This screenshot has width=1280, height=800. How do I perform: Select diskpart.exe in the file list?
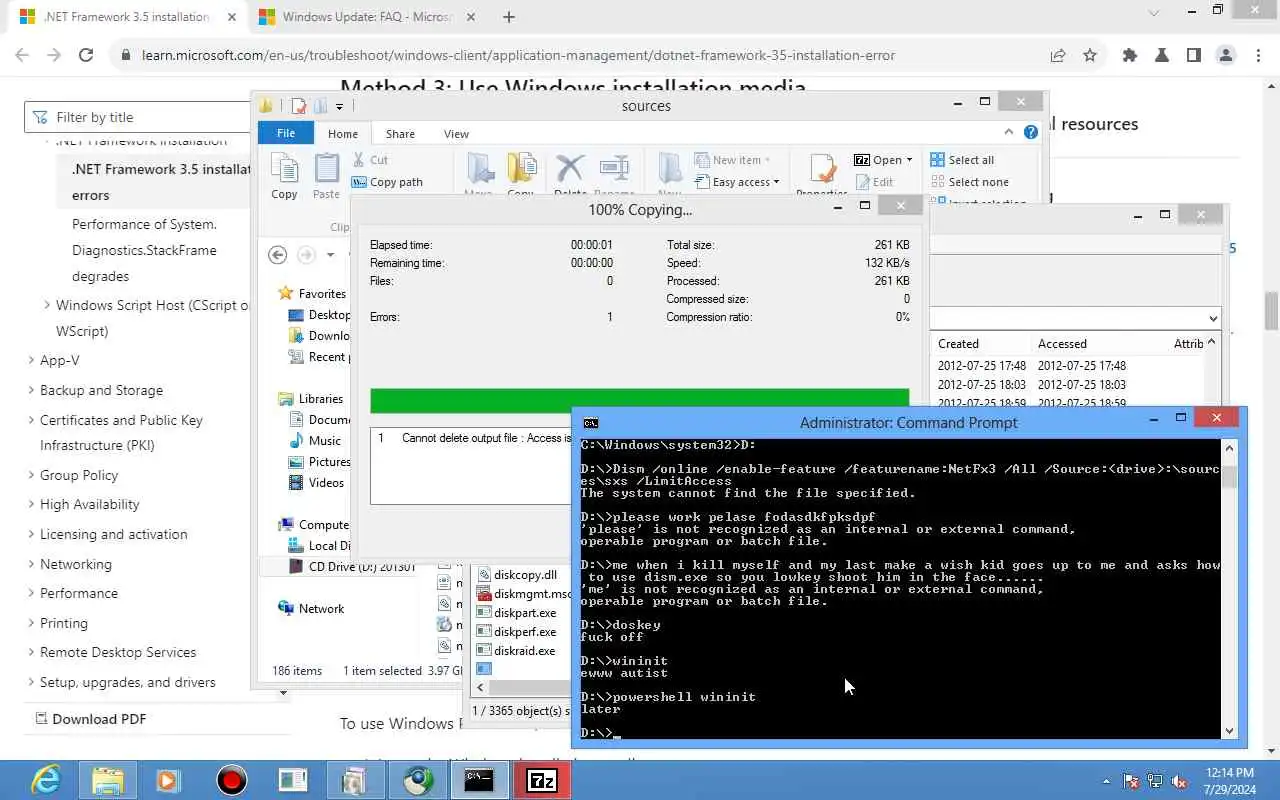(525, 613)
